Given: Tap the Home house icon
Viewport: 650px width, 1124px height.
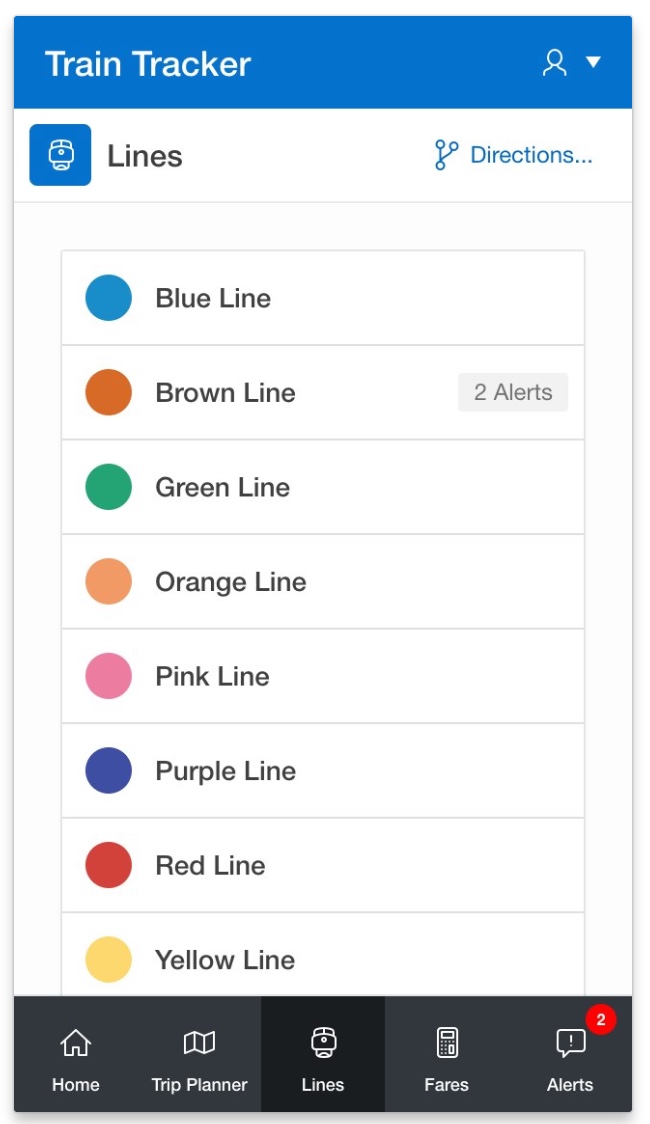Looking at the screenshot, I should pos(76,1043).
